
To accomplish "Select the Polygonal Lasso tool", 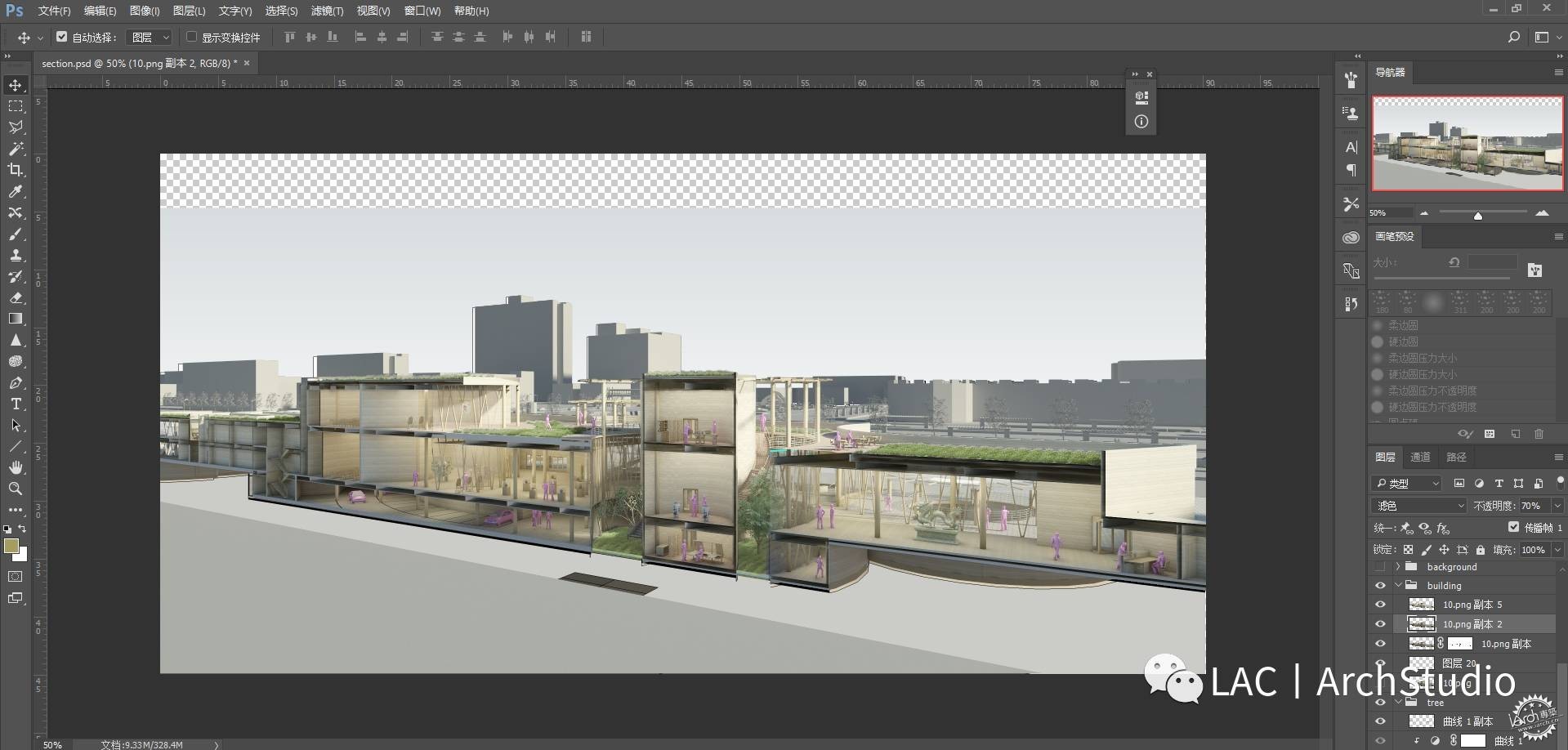I will (16, 127).
